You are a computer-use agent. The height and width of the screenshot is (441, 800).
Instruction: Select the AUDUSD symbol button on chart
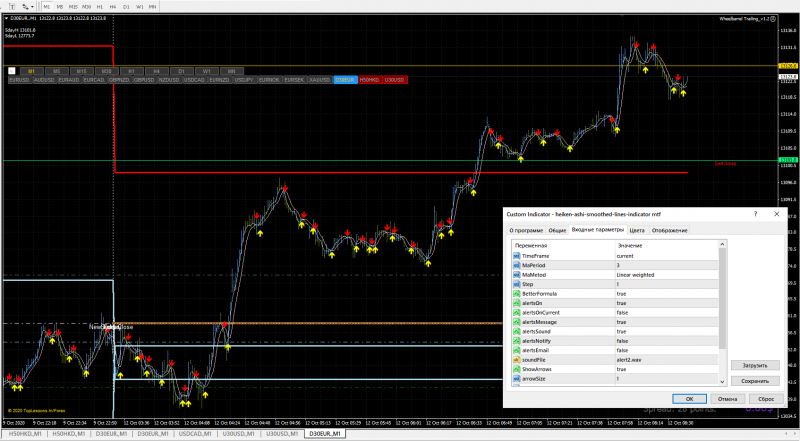click(x=45, y=80)
